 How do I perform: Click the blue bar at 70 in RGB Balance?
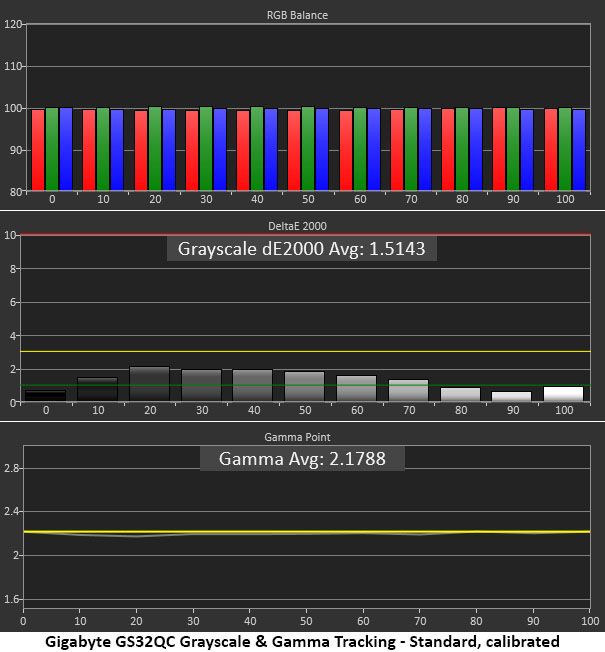(x=425, y=150)
